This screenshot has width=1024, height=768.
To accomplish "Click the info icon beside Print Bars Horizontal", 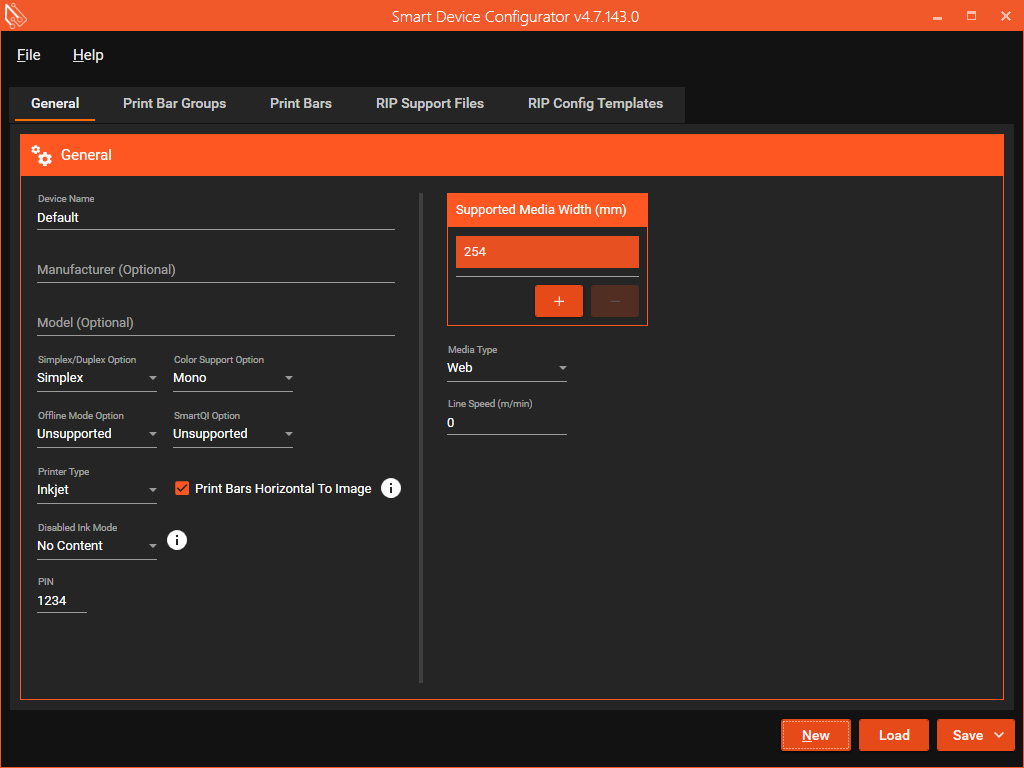I will pos(391,488).
